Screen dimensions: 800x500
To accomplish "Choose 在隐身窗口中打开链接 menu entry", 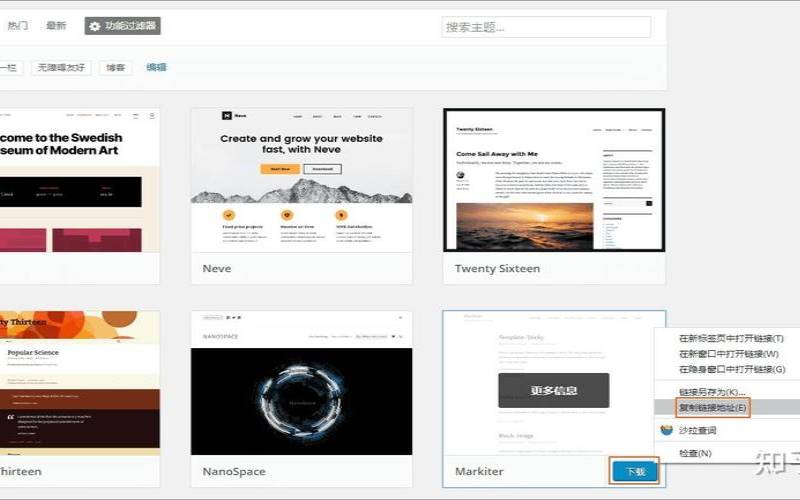I will tap(732, 369).
